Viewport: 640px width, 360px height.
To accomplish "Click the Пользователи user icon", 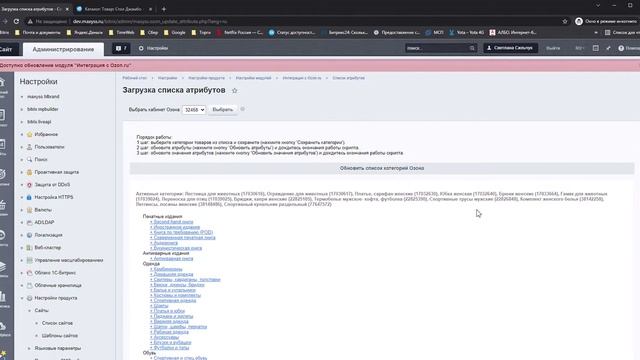I will 29,147.
